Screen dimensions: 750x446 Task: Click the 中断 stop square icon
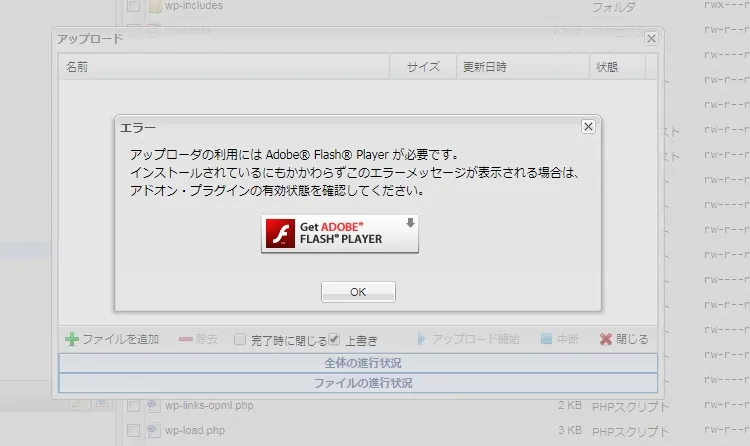pyautogui.click(x=546, y=339)
